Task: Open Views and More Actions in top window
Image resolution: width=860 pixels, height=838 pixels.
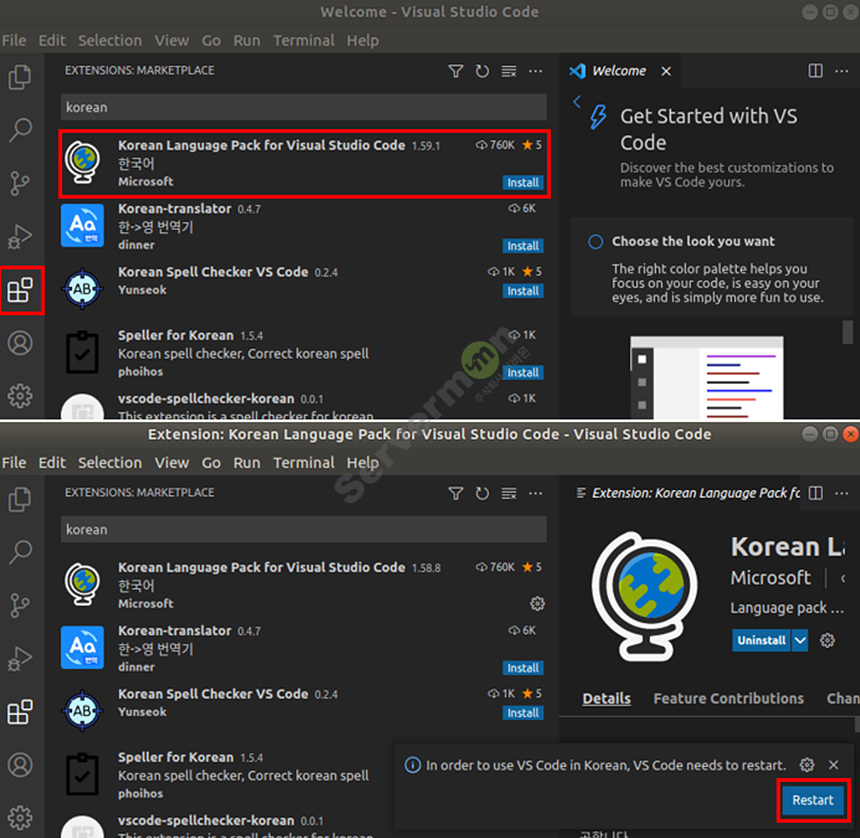Action: (x=535, y=71)
